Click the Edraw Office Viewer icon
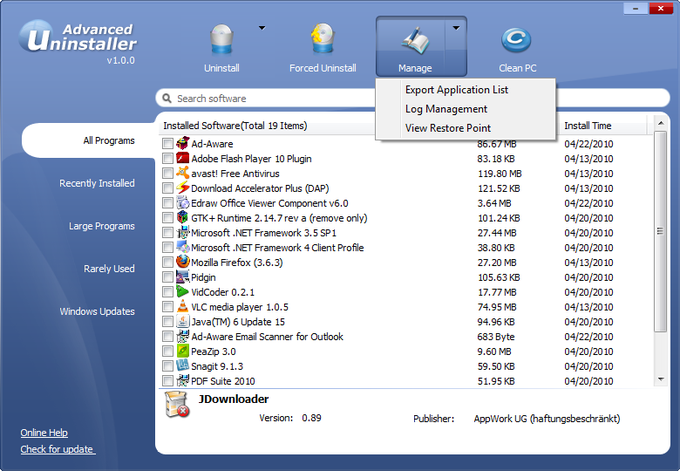 pyautogui.click(x=183, y=203)
